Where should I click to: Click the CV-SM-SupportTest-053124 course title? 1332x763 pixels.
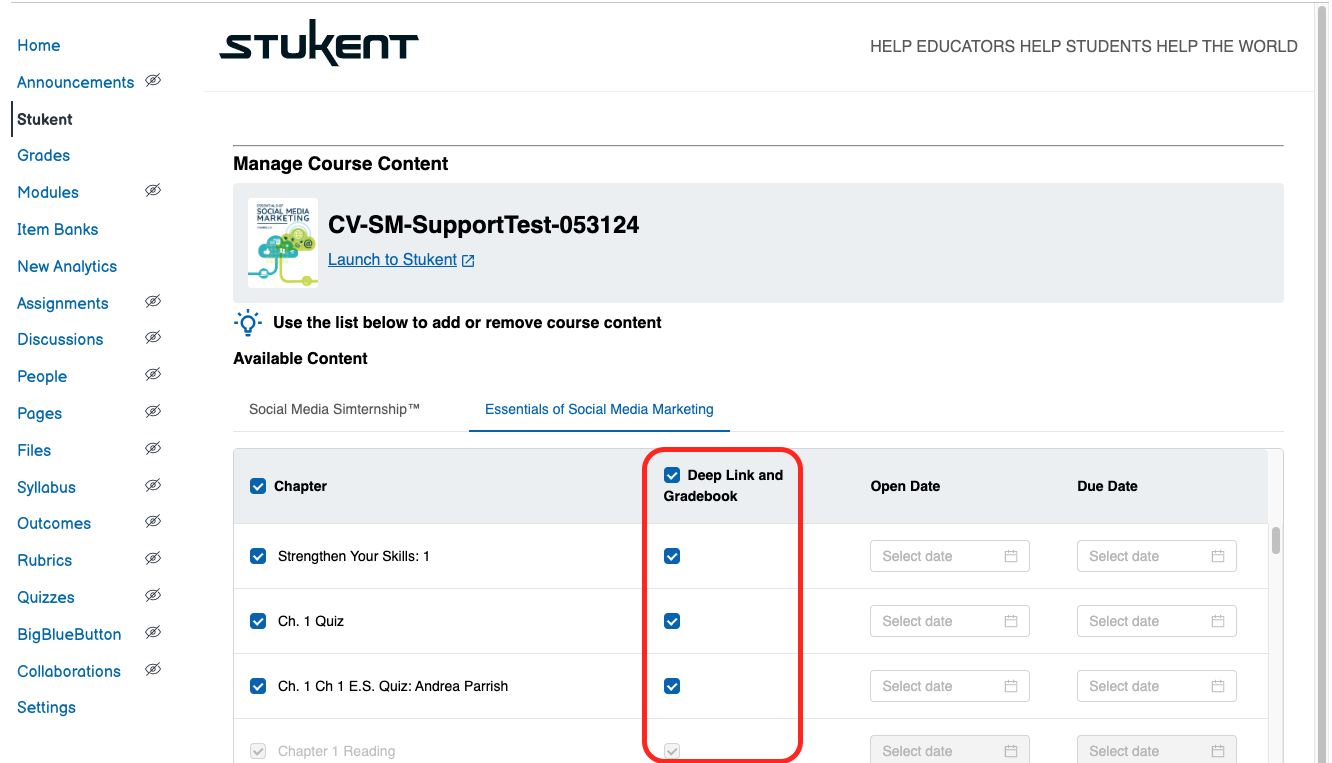(x=483, y=225)
